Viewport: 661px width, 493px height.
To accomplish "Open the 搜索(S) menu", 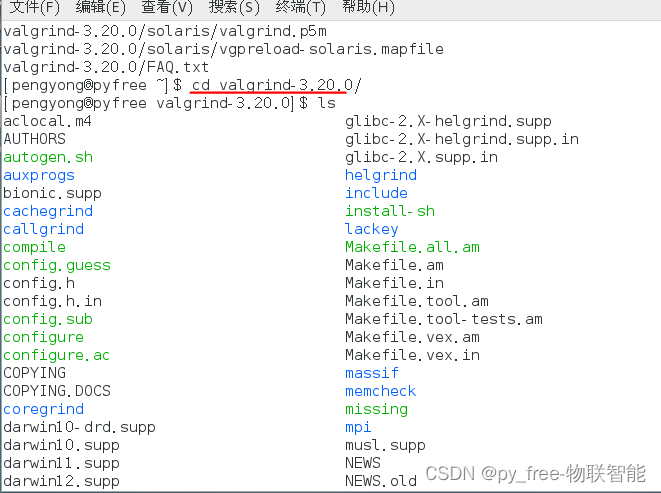I will pos(235,8).
